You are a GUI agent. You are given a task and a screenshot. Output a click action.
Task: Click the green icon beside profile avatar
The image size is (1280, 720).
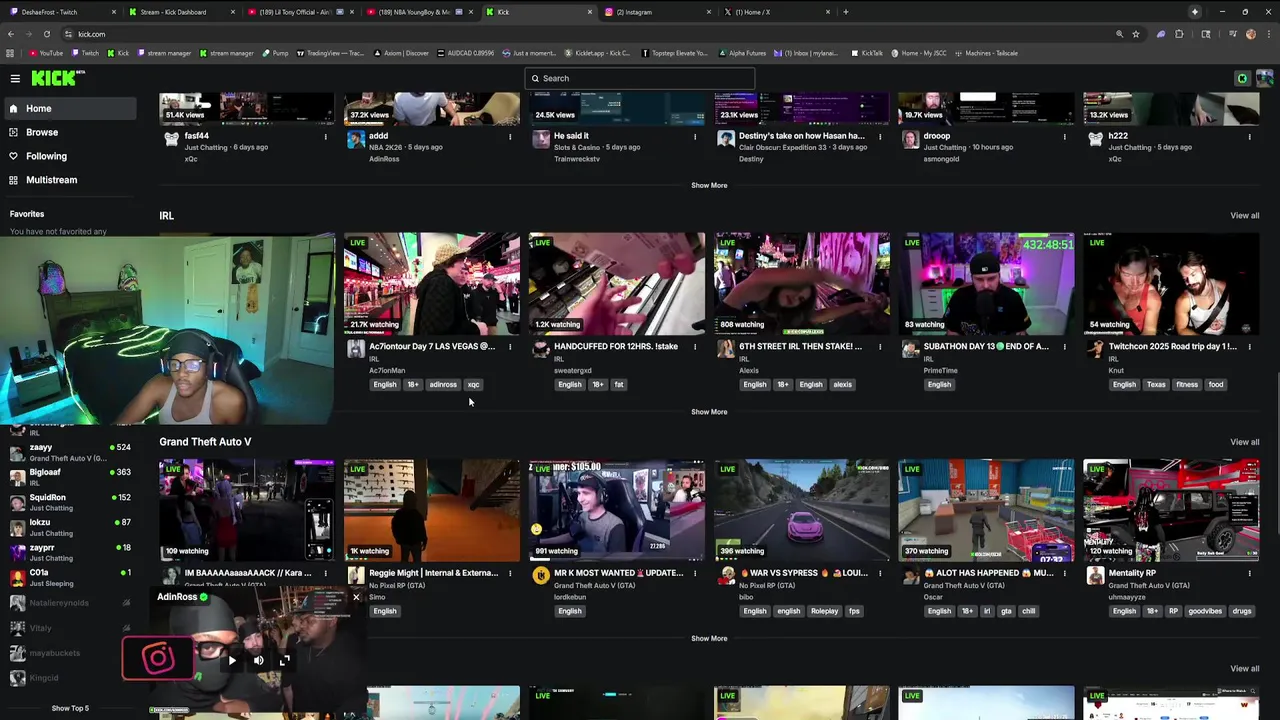(x=1242, y=78)
